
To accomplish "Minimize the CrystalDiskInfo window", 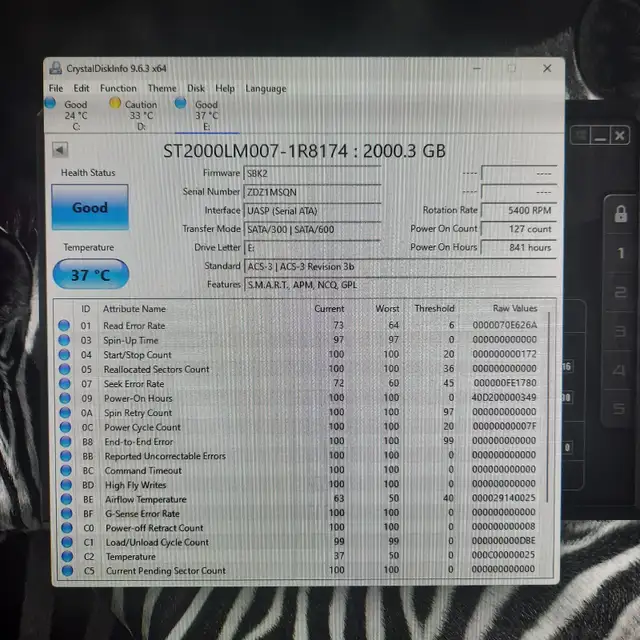I will [476, 68].
